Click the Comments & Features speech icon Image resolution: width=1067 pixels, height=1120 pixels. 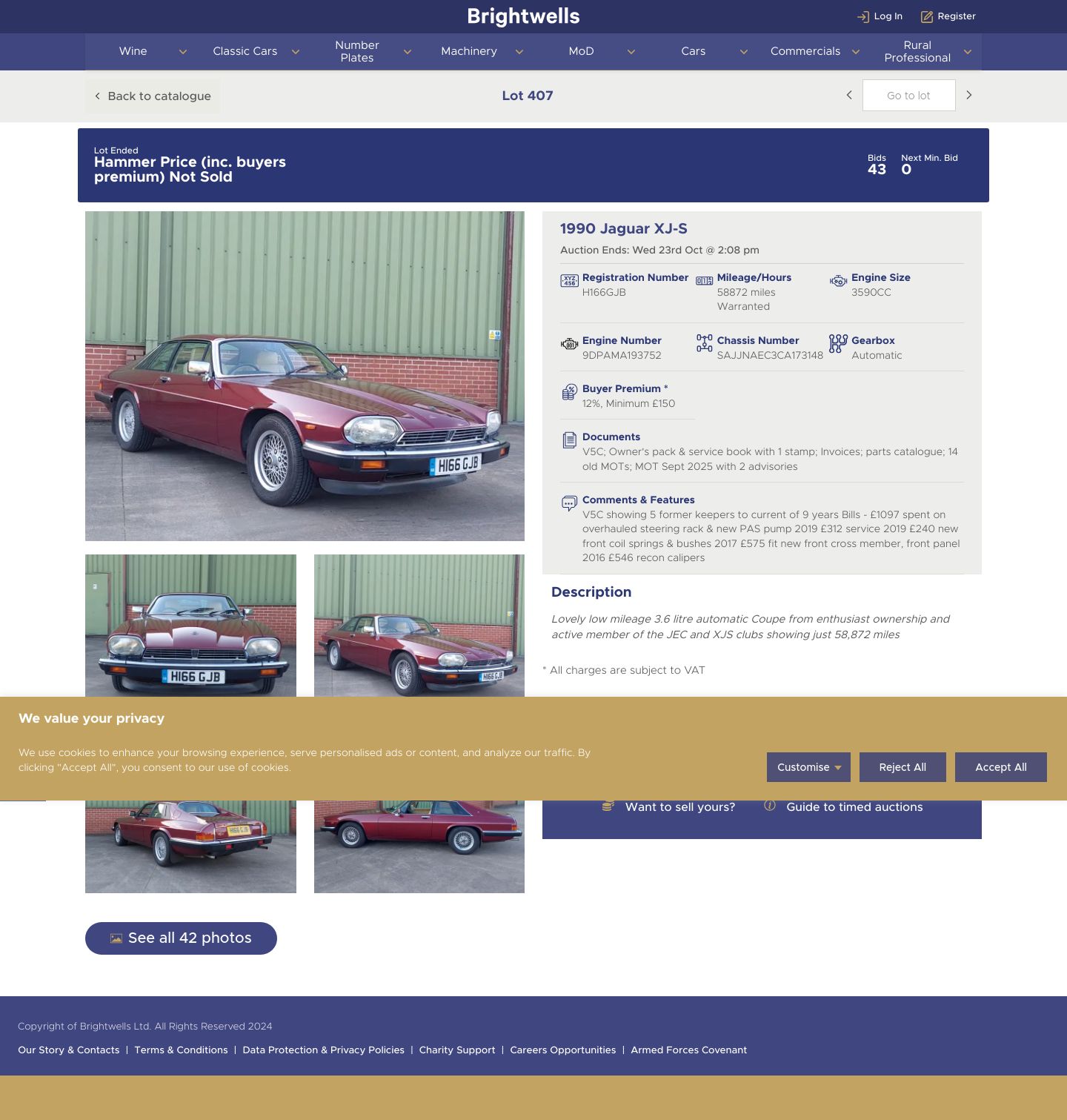tap(569, 504)
